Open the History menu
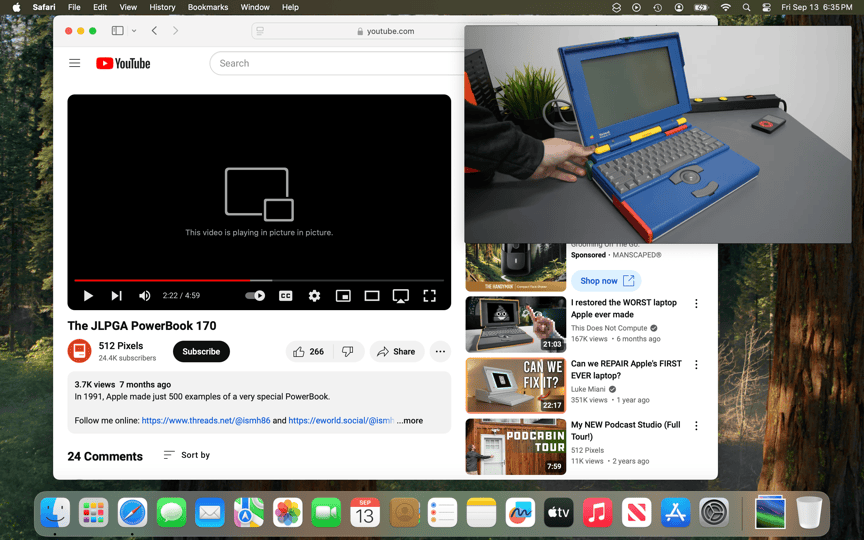Screen dimensions: 864x540 coord(162,7)
